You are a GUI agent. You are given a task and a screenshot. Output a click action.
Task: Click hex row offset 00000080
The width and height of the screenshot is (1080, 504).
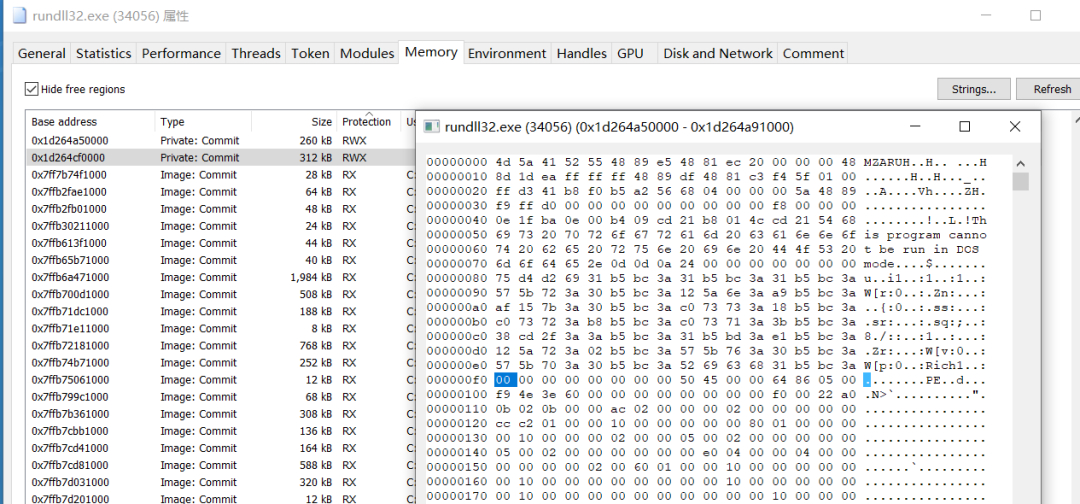click(x=457, y=278)
